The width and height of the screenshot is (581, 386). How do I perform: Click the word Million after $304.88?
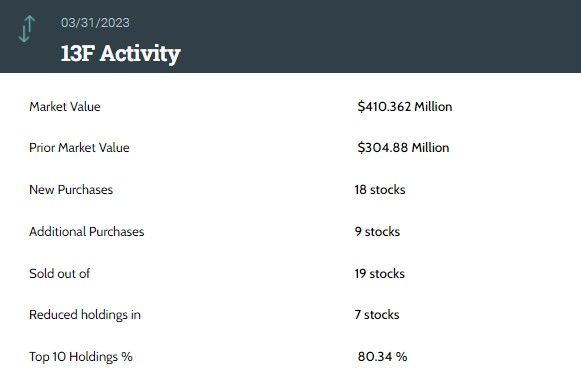(x=431, y=147)
